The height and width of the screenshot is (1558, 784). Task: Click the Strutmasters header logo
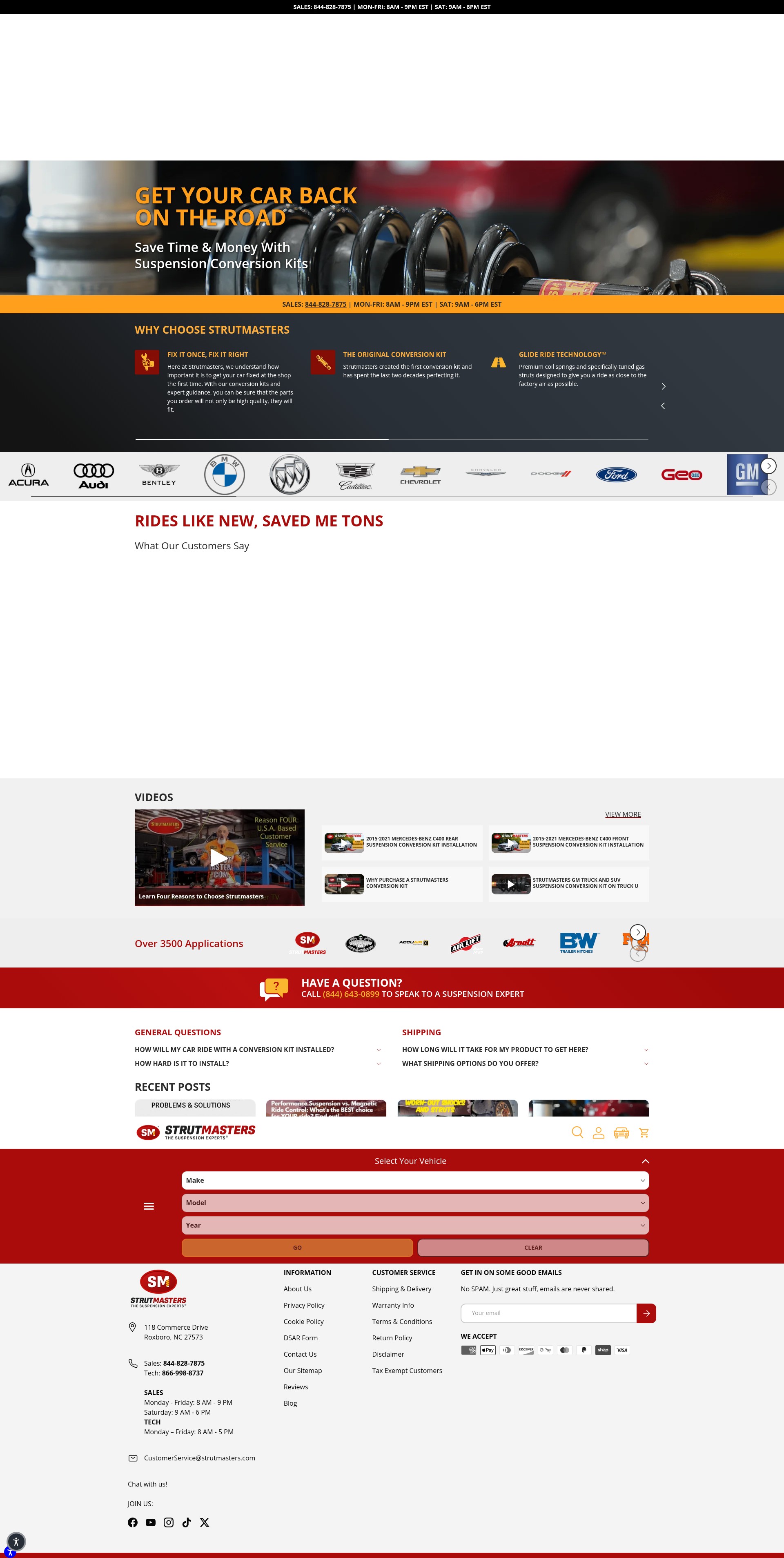point(196,1132)
